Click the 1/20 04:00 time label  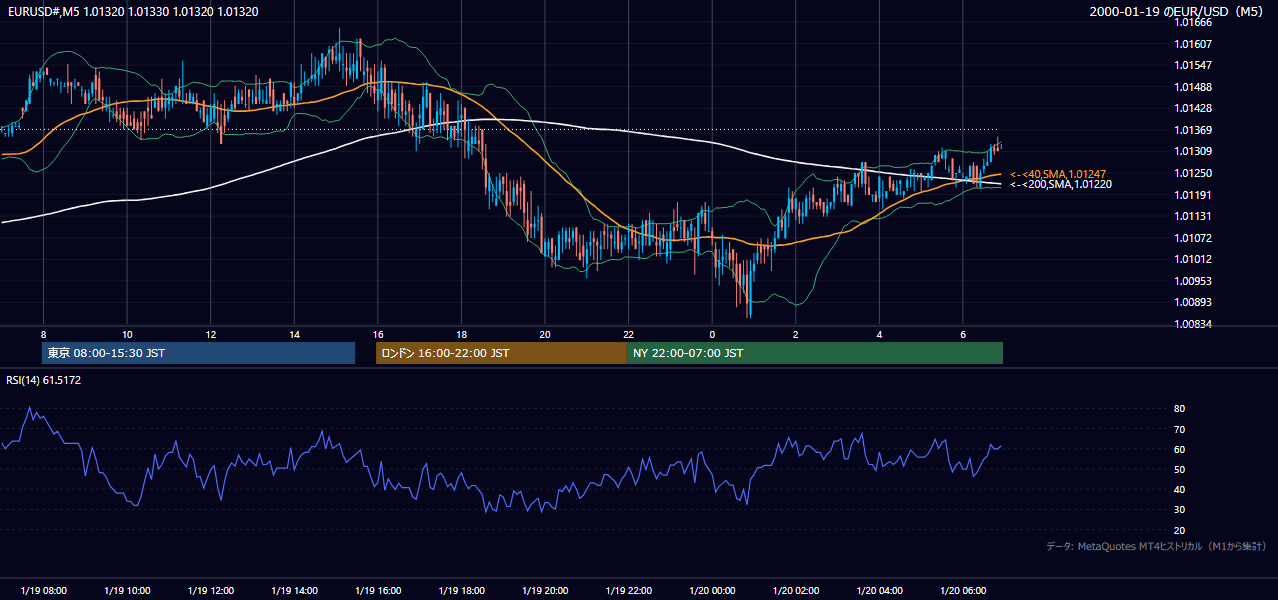[x=879, y=590]
